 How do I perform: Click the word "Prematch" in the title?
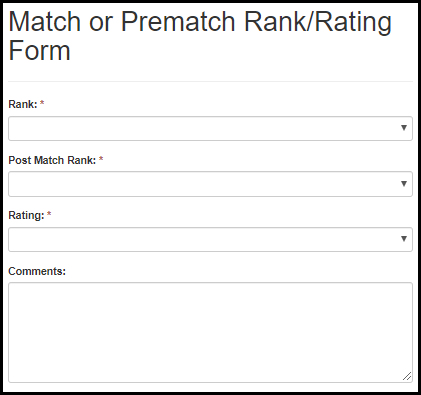[178, 22]
